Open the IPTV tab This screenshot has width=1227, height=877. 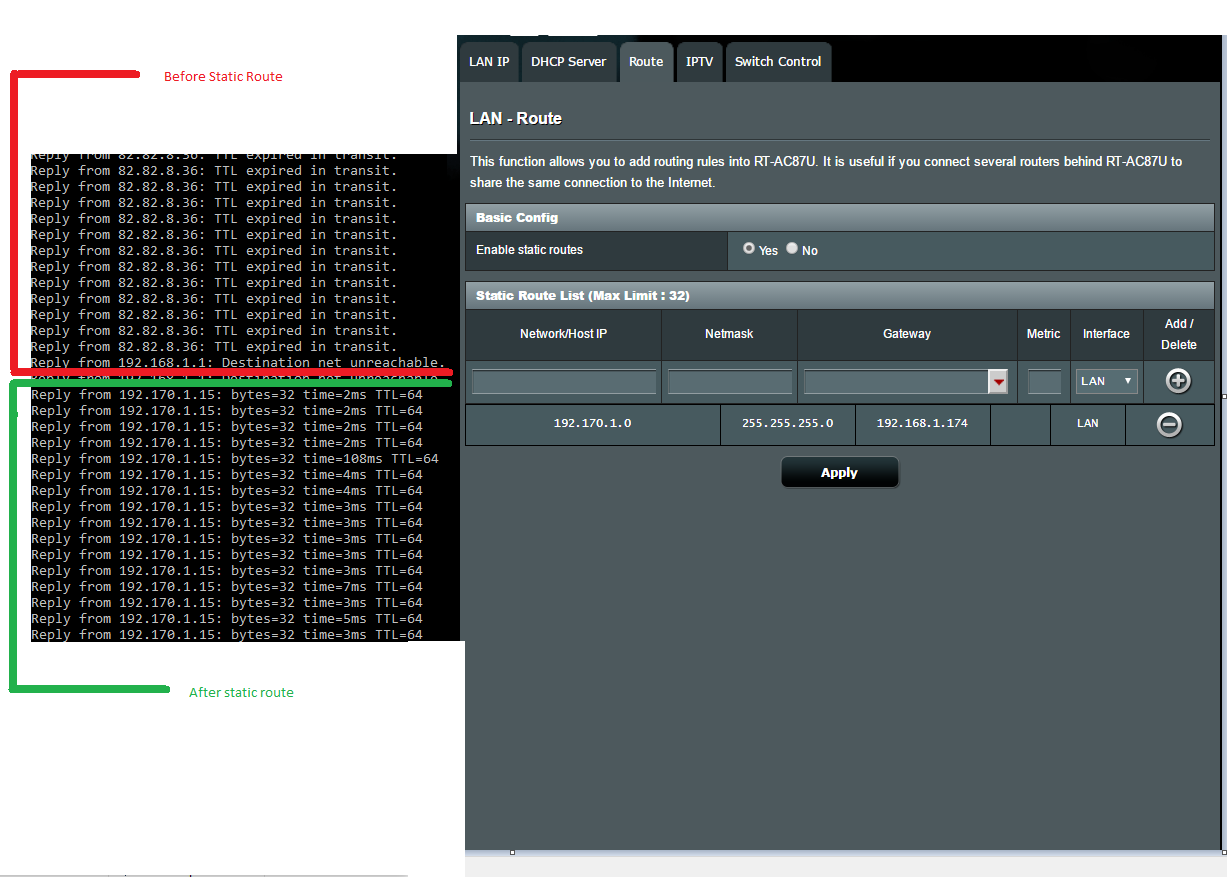(x=699, y=61)
